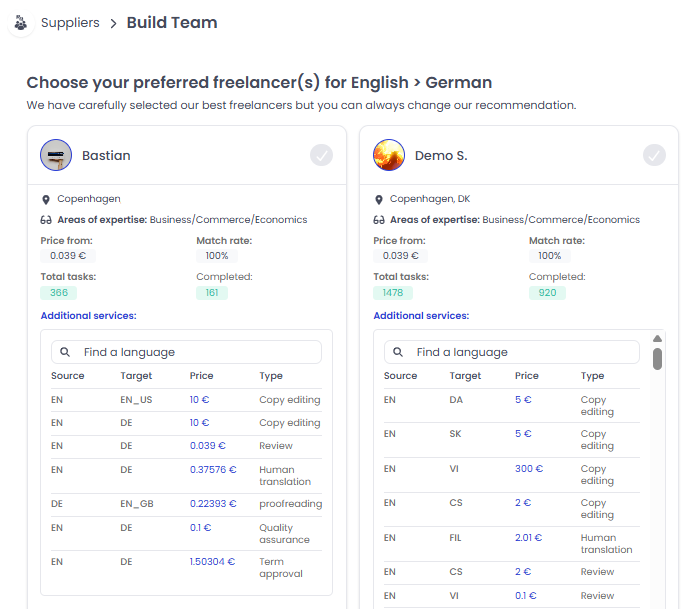Click the Price column header in Bastian's table
This screenshot has width=687, height=609.
[x=202, y=376]
